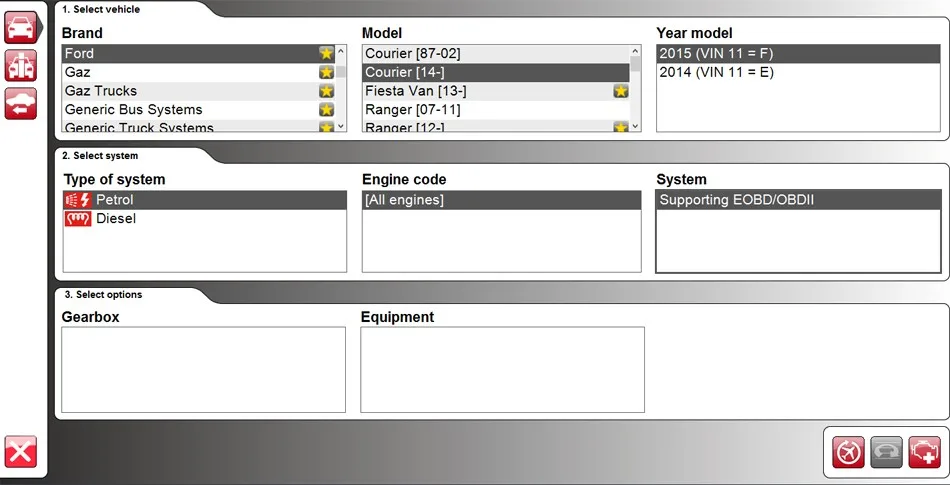Toggle favorite star for Ford brand
Screen dimensions: 950x485
(327, 53)
